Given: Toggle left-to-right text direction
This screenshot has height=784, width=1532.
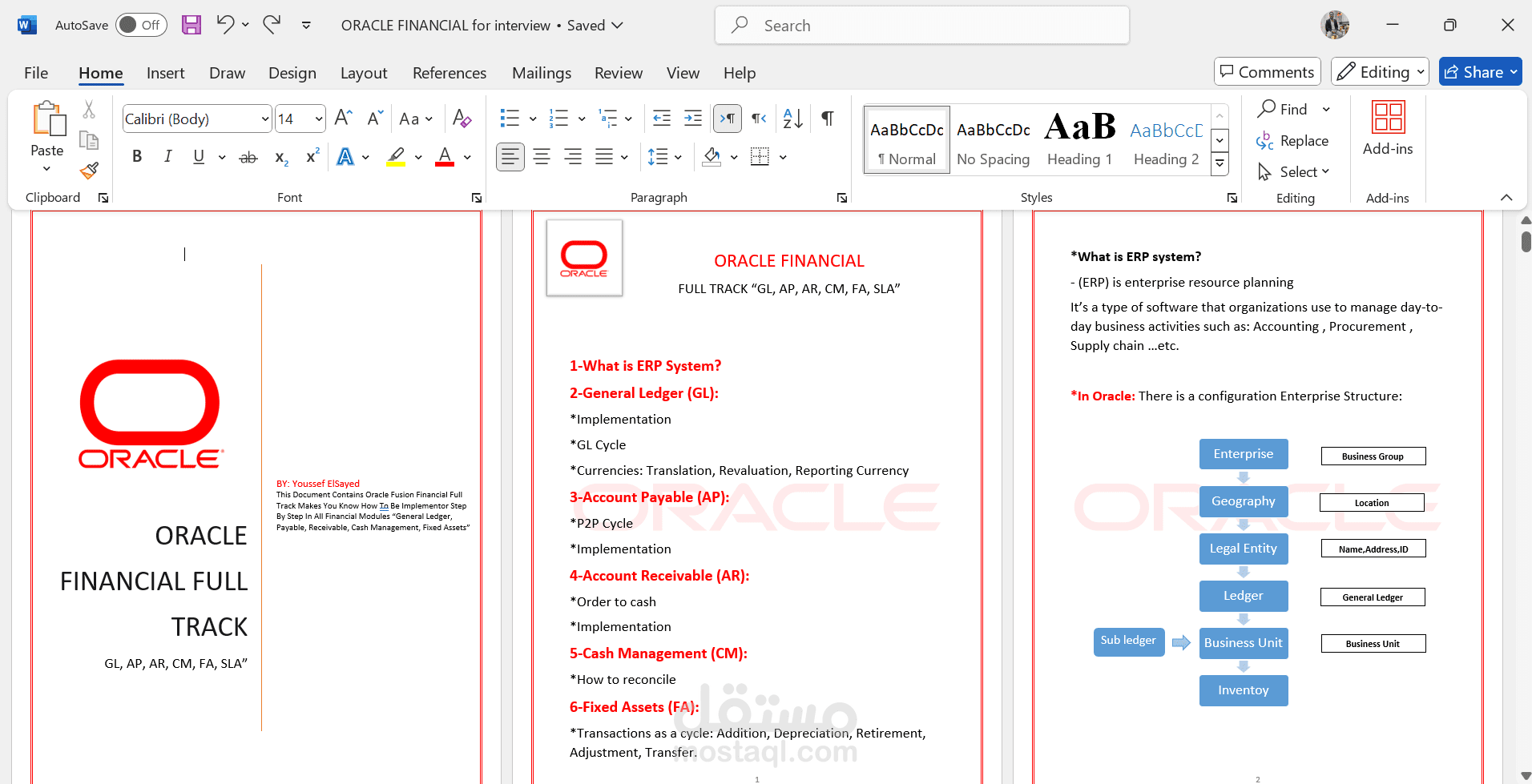Looking at the screenshot, I should coord(728,119).
